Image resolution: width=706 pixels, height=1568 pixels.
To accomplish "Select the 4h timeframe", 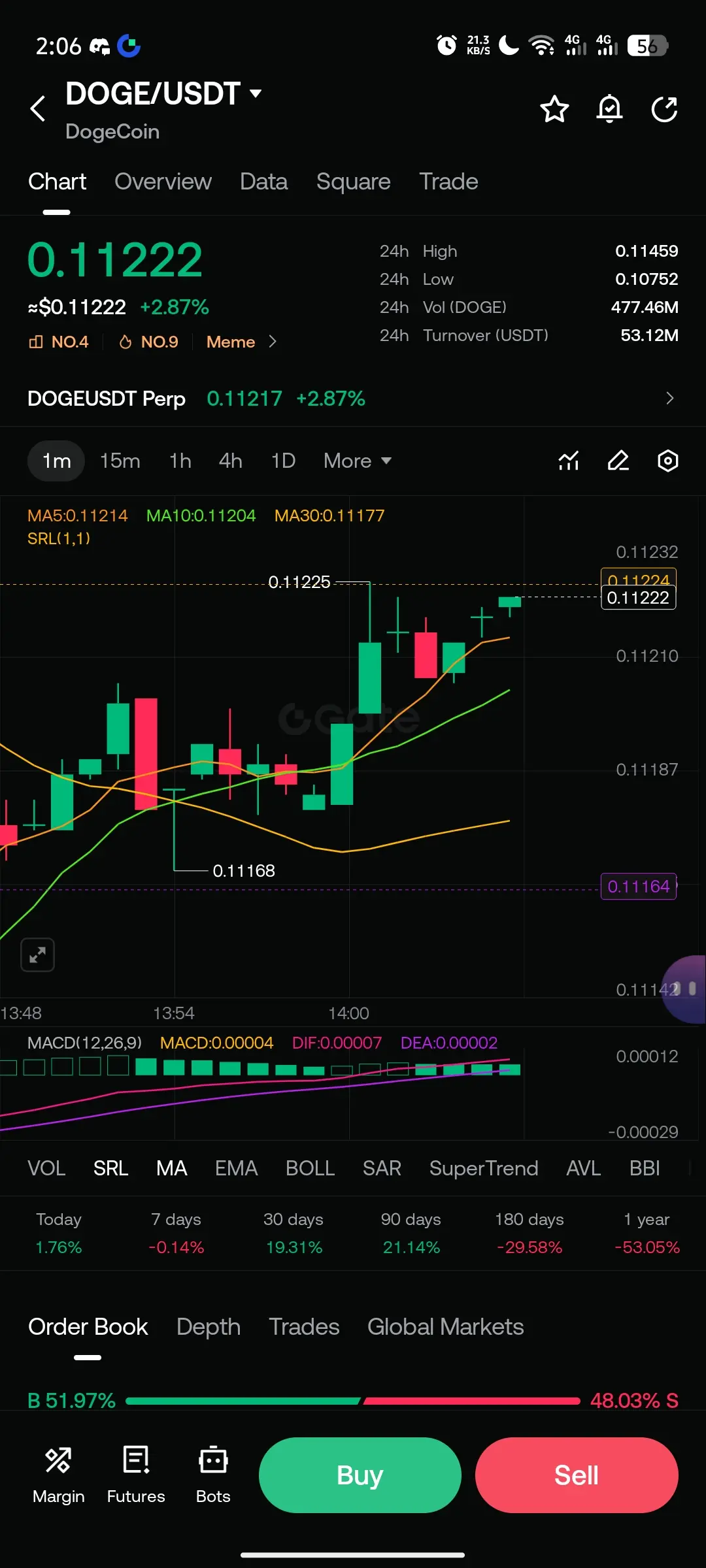I will [231, 461].
